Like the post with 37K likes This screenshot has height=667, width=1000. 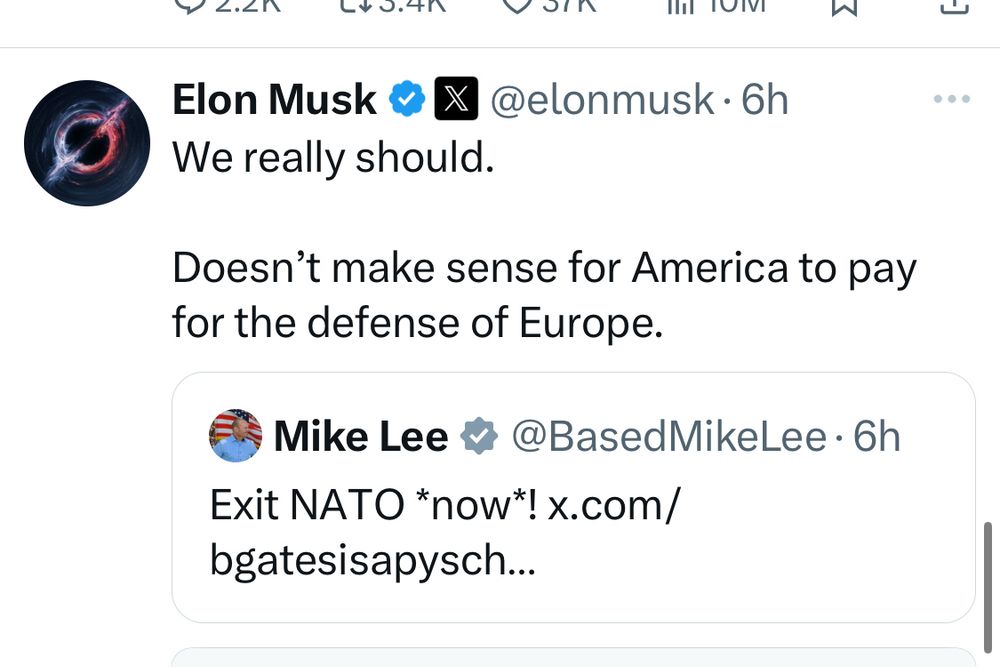click(x=517, y=5)
